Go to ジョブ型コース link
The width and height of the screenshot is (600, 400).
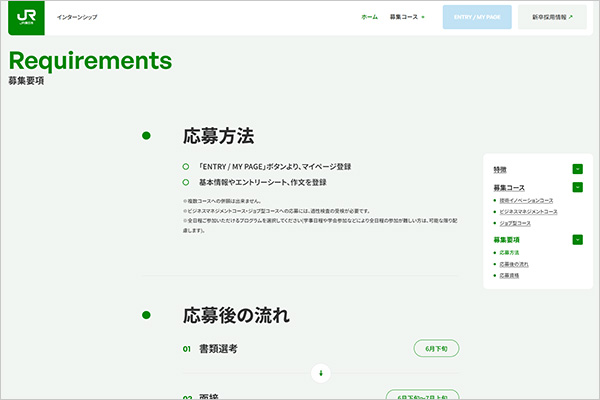pyautogui.click(x=515, y=223)
